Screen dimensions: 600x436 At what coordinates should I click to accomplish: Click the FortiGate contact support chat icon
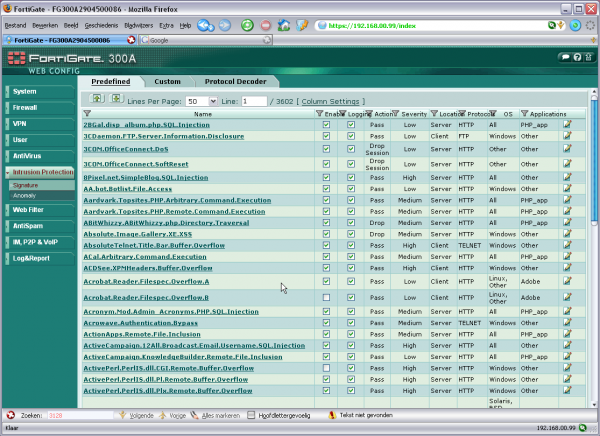[565, 57]
